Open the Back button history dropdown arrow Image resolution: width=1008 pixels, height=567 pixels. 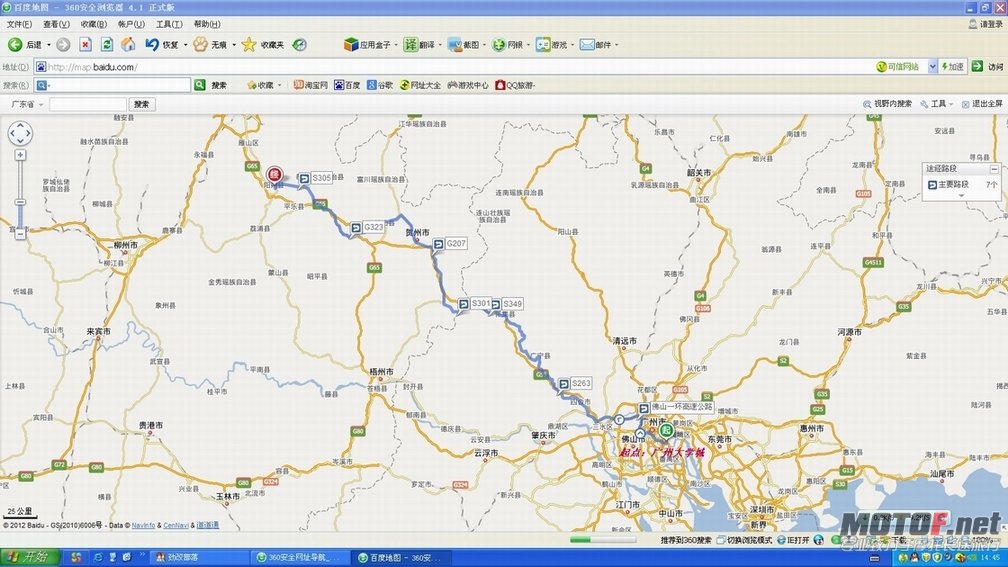pos(49,45)
